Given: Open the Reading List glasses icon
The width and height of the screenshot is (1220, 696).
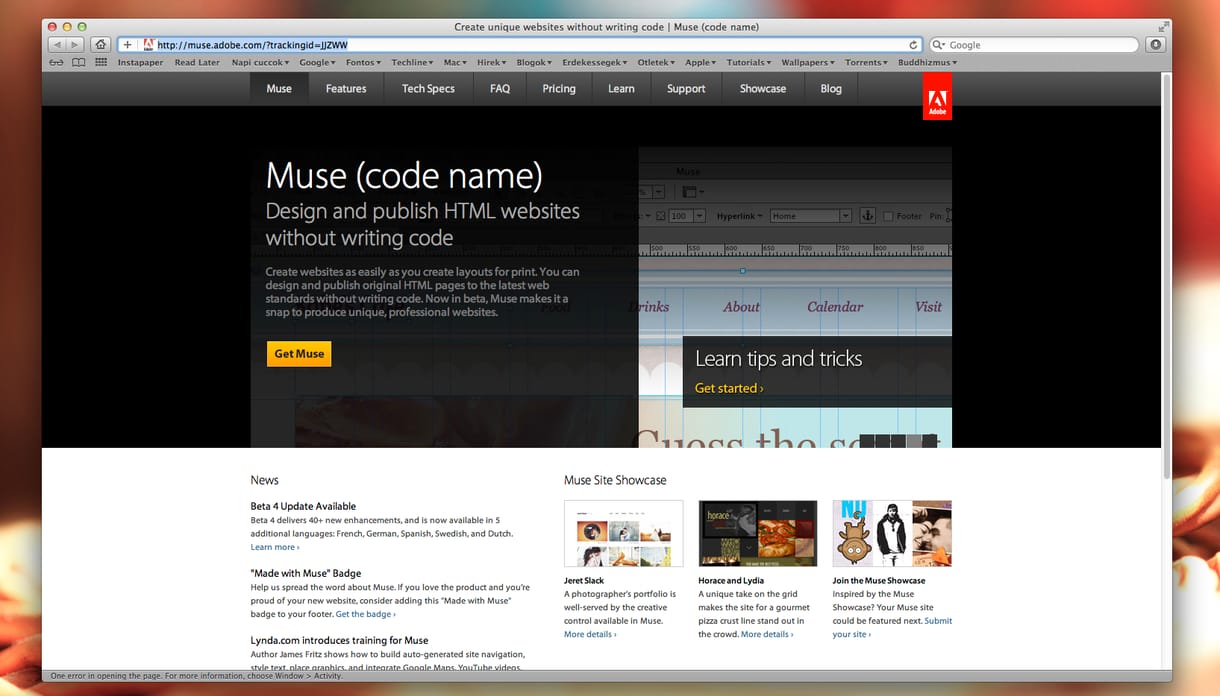Looking at the screenshot, I should click(x=56, y=62).
